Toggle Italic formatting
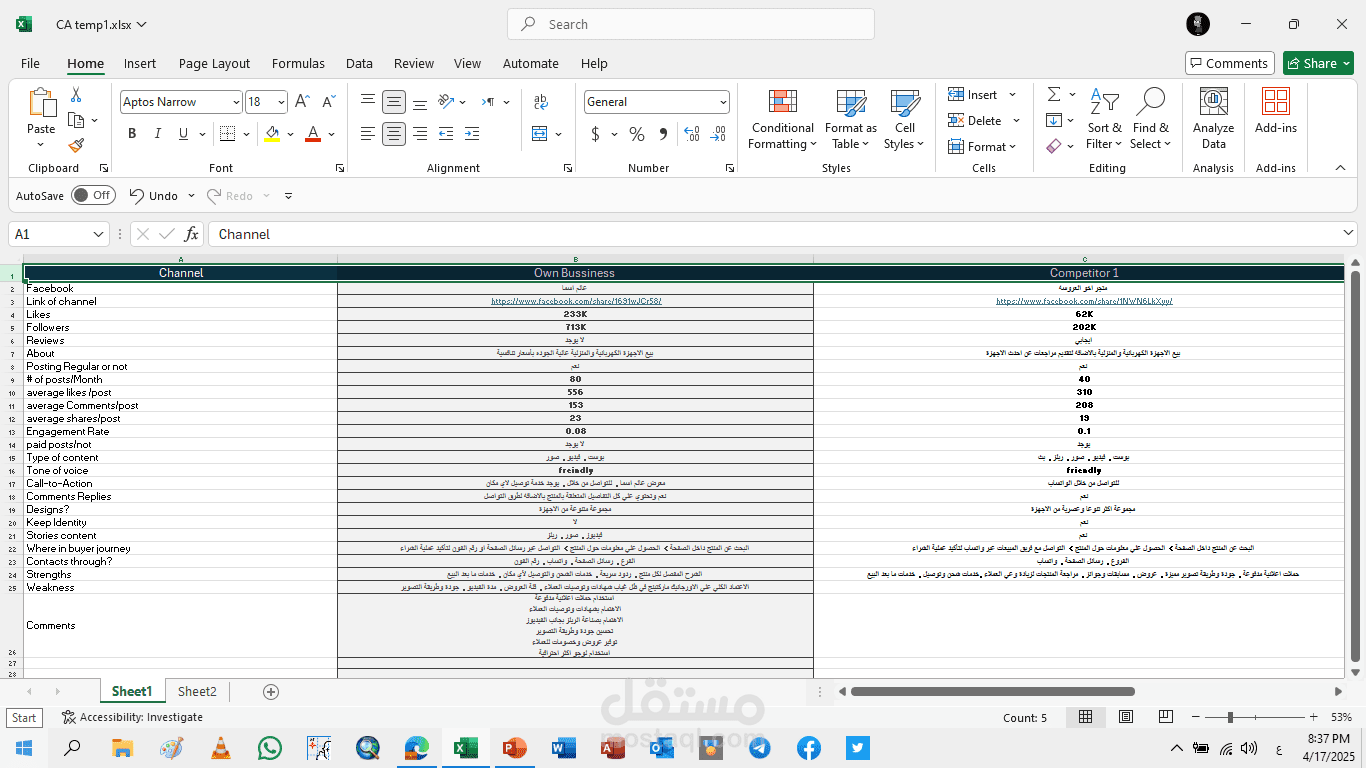The width and height of the screenshot is (1366, 768). pos(158,134)
